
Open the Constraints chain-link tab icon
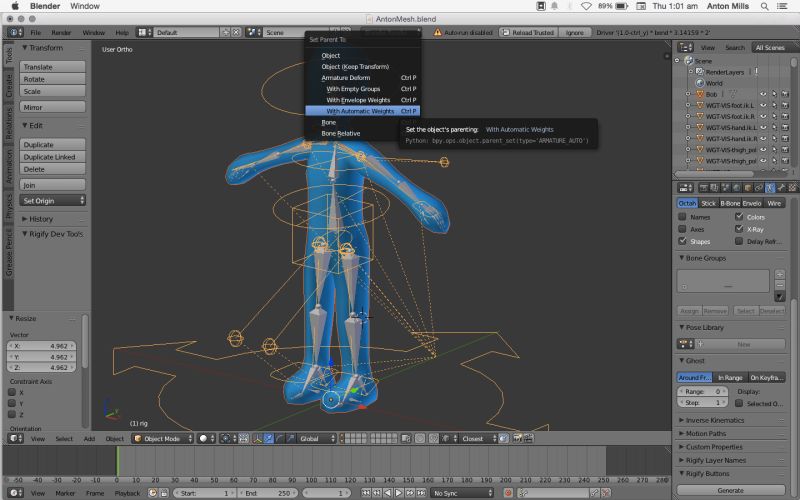[x=759, y=188]
